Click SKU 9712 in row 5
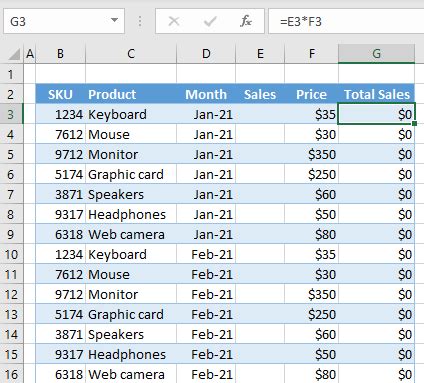Image resolution: width=424 pixels, height=383 pixels. [60, 154]
